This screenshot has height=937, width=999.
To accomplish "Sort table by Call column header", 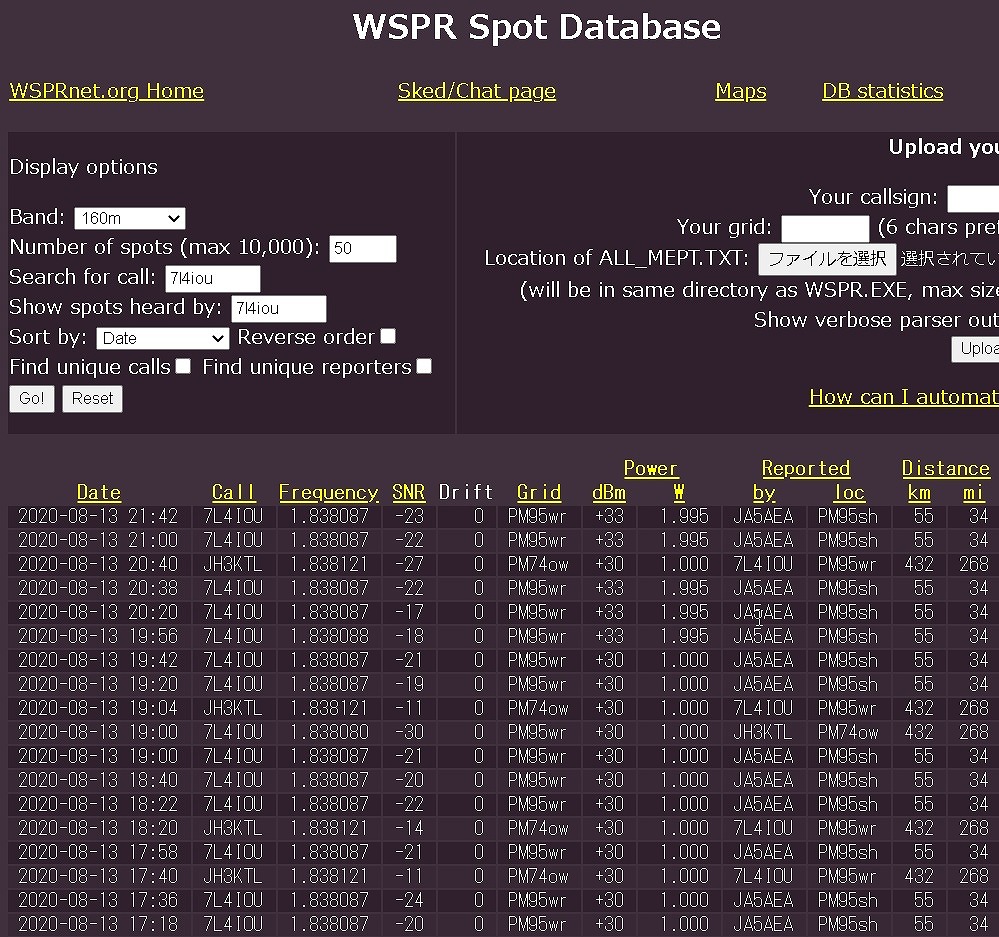I will tap(233, 492).
